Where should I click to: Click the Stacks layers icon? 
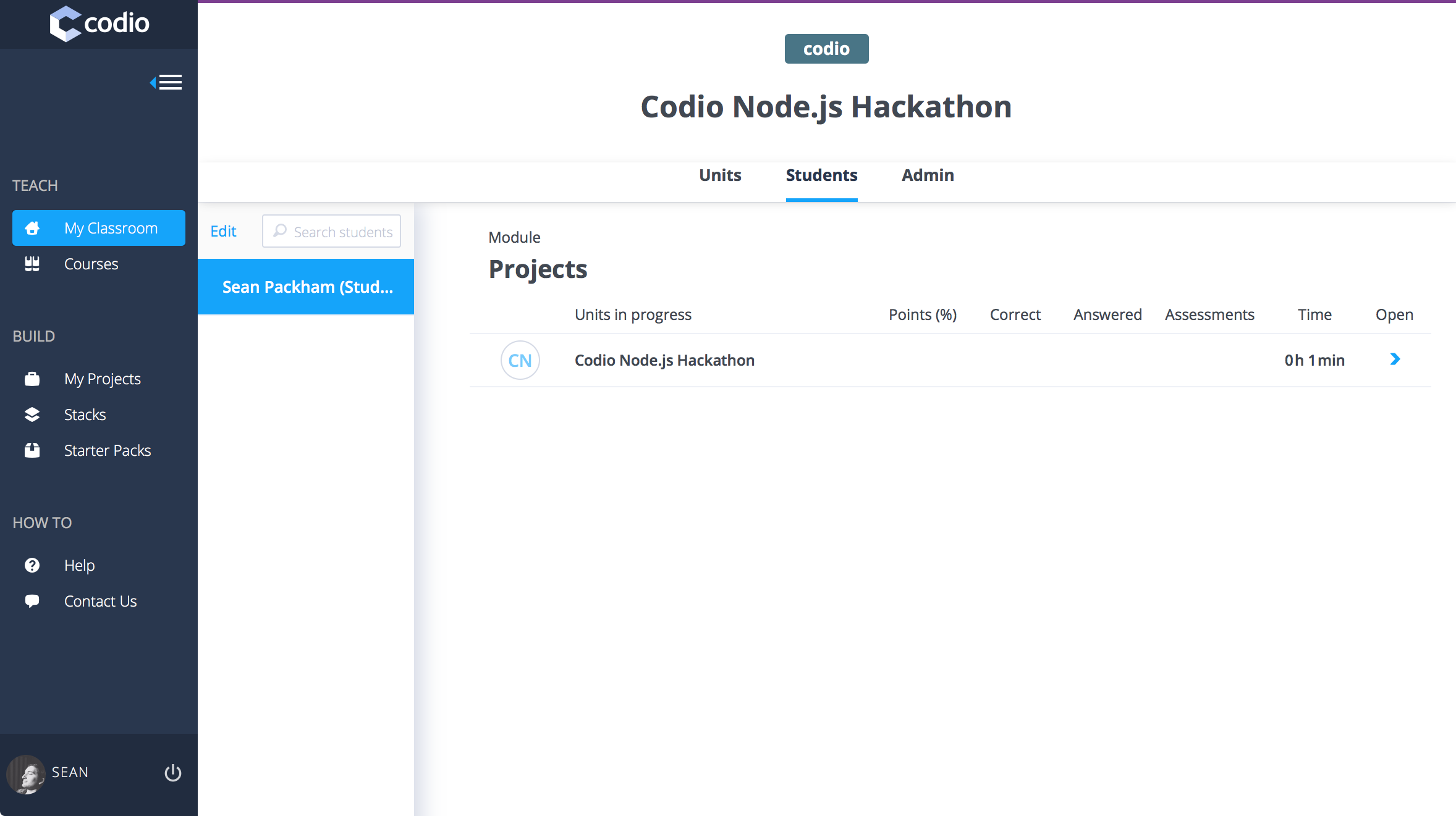coord(32,414)
